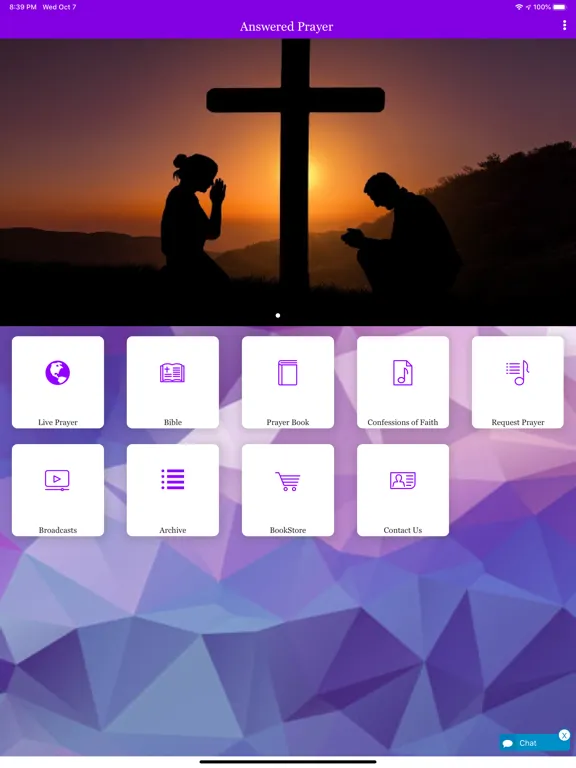Image resolution: width=576 pixels, height=768 pixels.
Task: Select the Confessions of Faith music-file icon
Action: pyautogui.click(x=403, y=373)
